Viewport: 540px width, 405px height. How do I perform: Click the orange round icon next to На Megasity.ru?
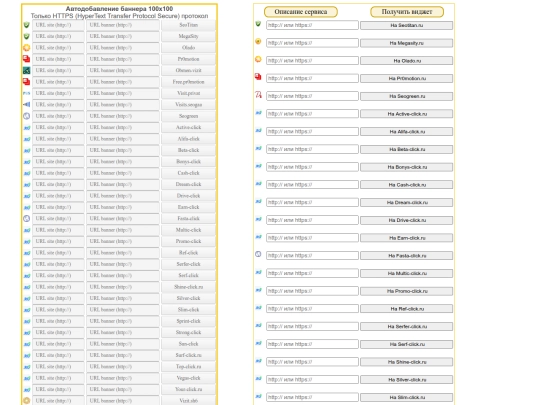click(258, 41)
